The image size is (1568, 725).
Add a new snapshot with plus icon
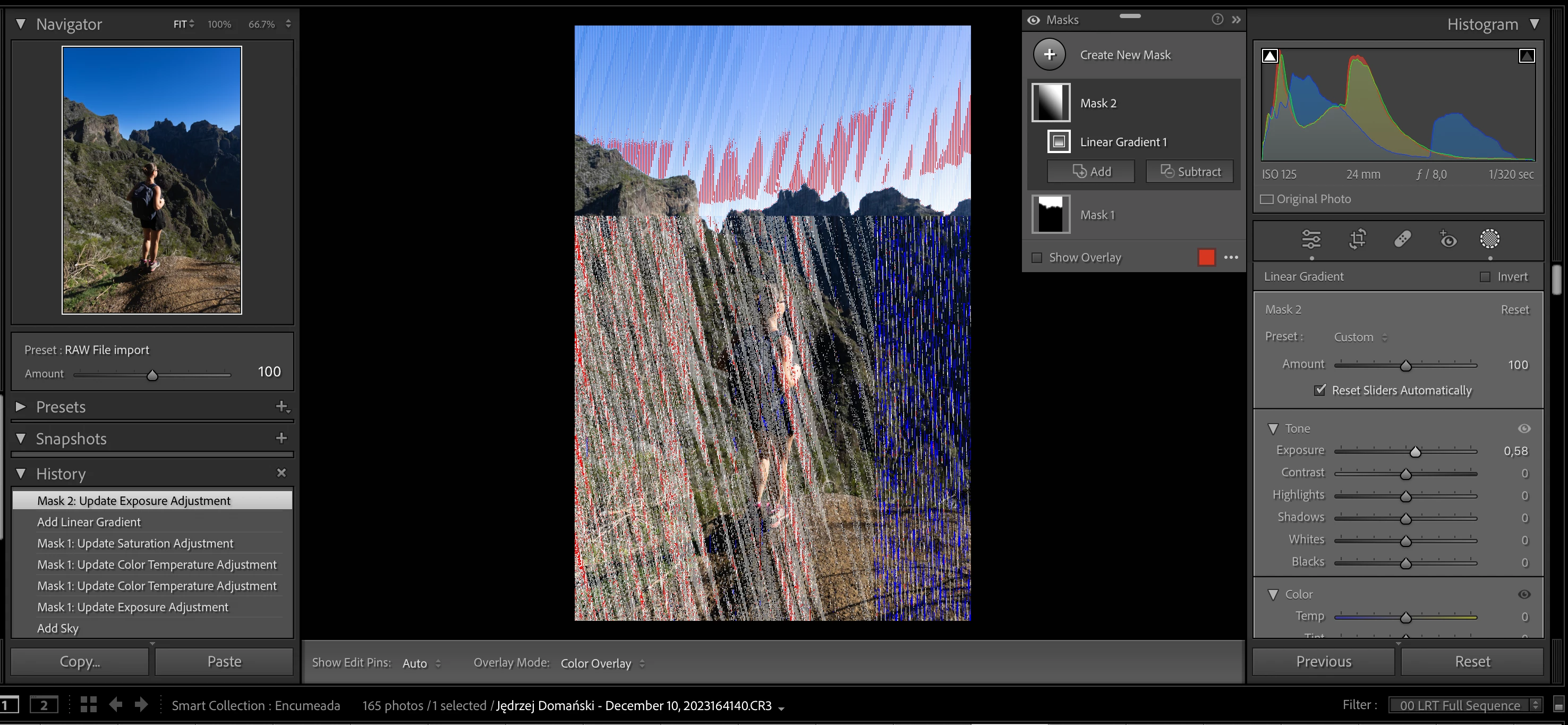(x=281, y=438)
